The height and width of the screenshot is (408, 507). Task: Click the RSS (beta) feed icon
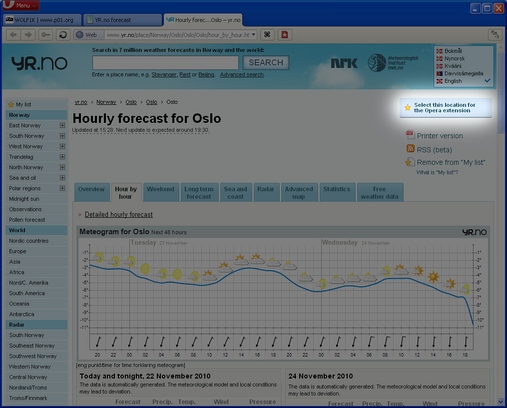pos(410,149)
